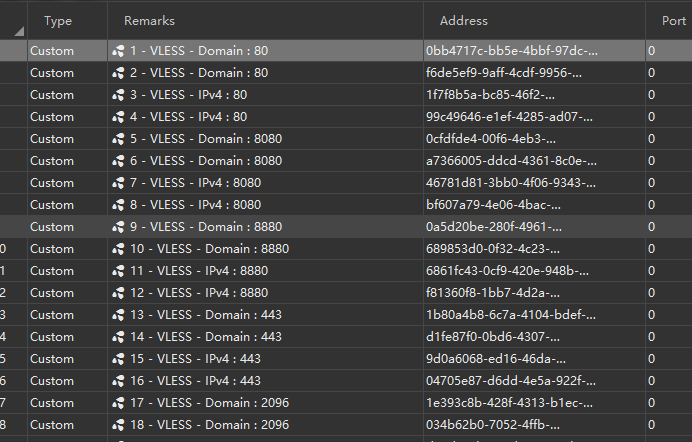Image resolution: width=692 pixels, height=442 pixels.
Task: Click address 99c49646-e1ef-4285-ad07-...
Action: [x=509, y=117]
